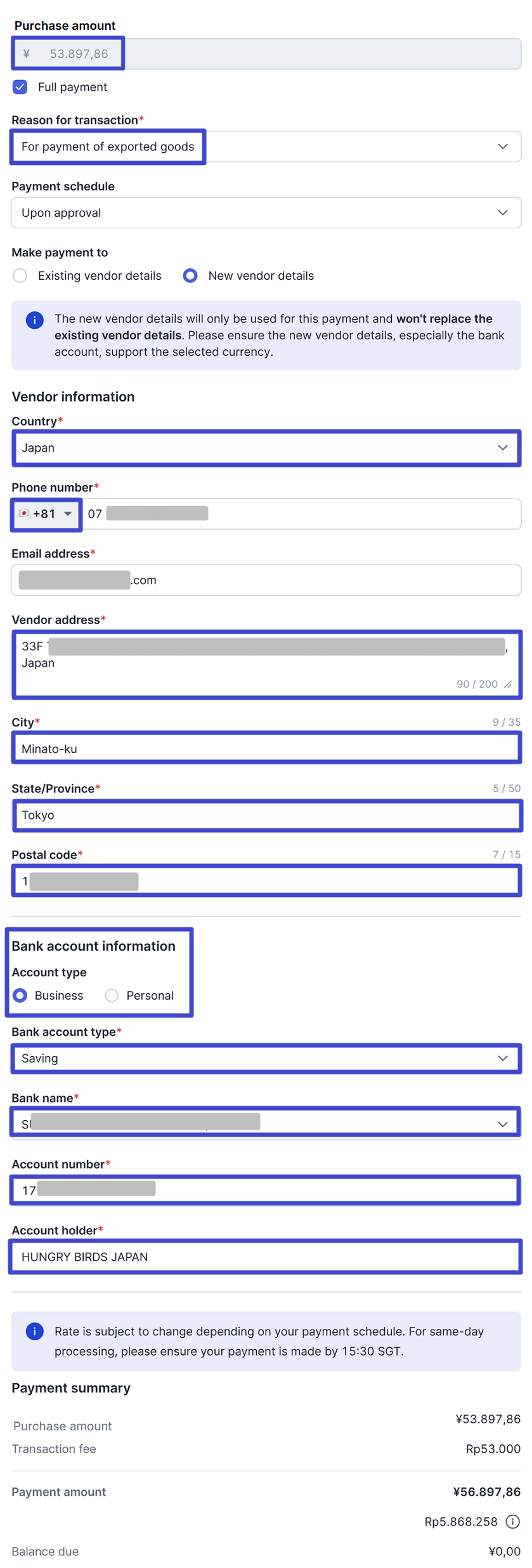Screen dimensions: 532x1568
Task: Click the resize handle of Vendor address box
Action: 508,684
